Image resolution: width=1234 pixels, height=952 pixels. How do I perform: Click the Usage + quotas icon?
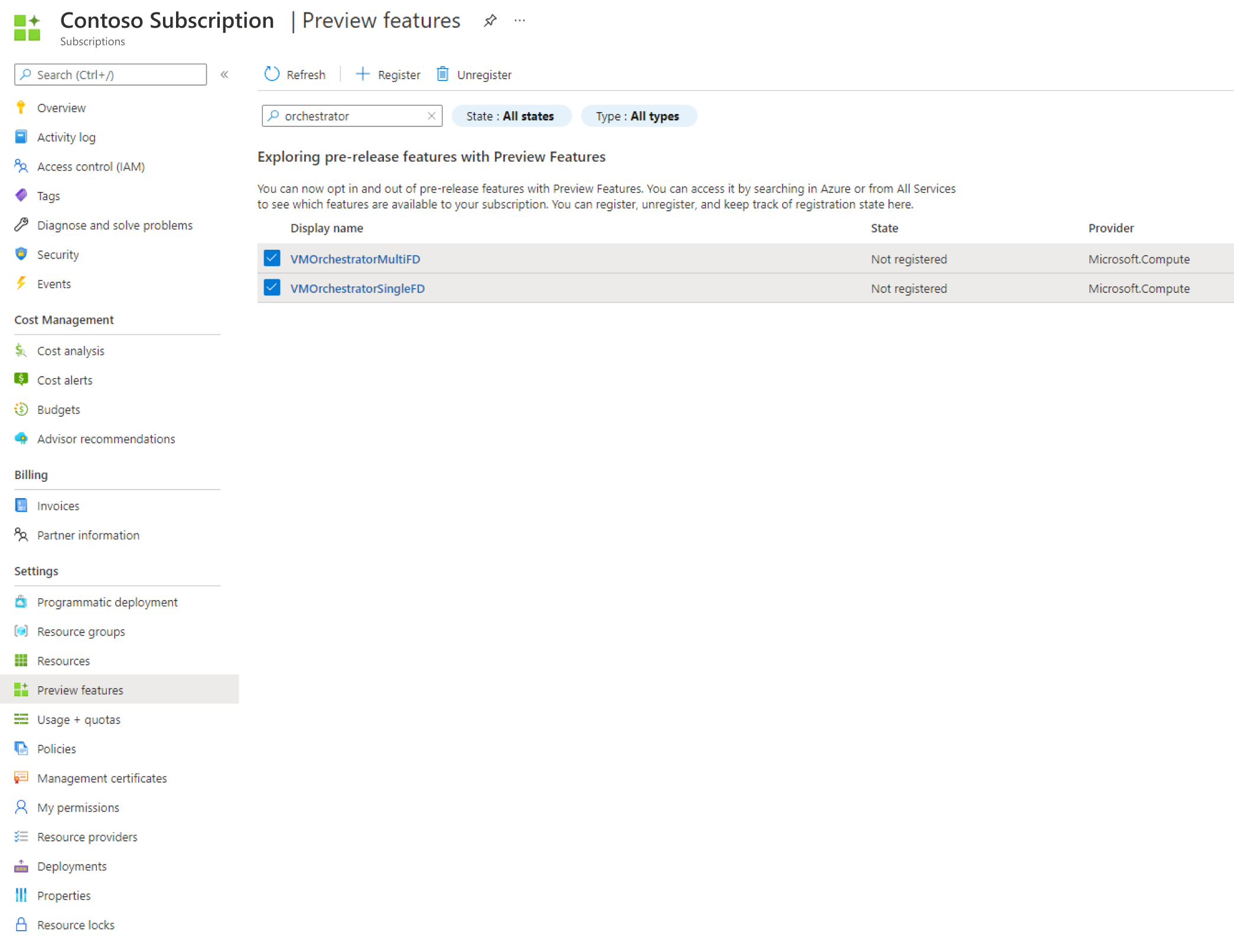pos(21,719)
